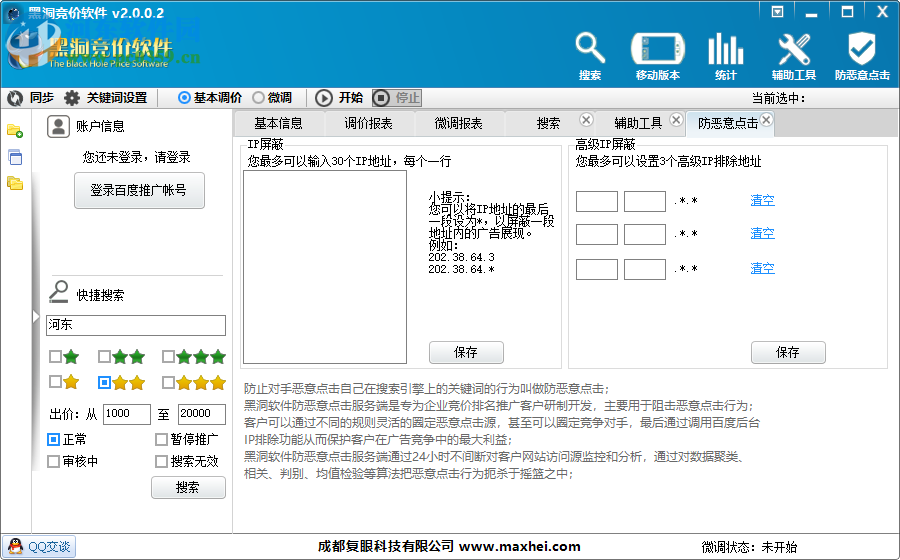Viewport: 900px width, 560px height.
Task: Click the 登录百度推广帐号 login button
Action: coord(139,190)
